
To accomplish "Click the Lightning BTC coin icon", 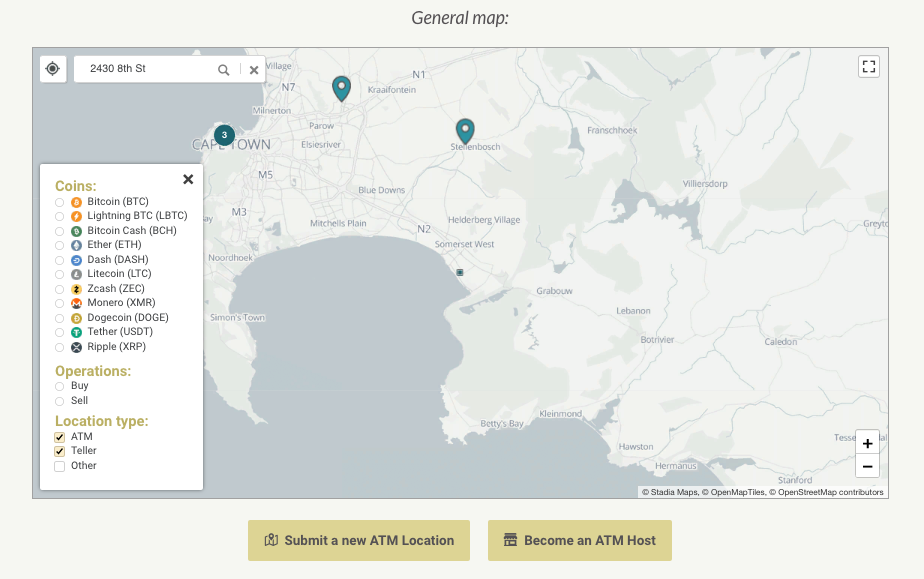I will tap(77, 217).
